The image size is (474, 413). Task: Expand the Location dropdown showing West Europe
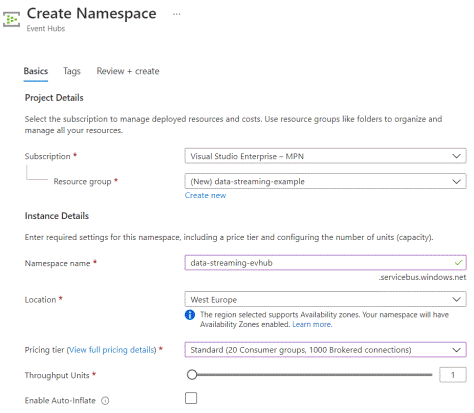[325, 299]
